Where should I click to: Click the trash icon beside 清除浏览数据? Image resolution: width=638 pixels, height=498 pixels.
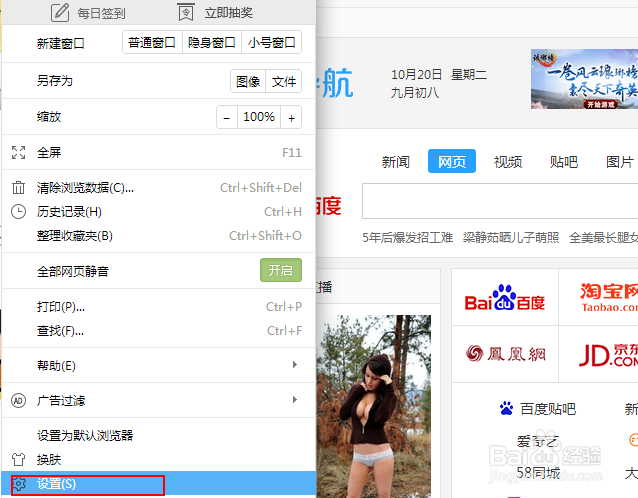[x=18, y=188]
